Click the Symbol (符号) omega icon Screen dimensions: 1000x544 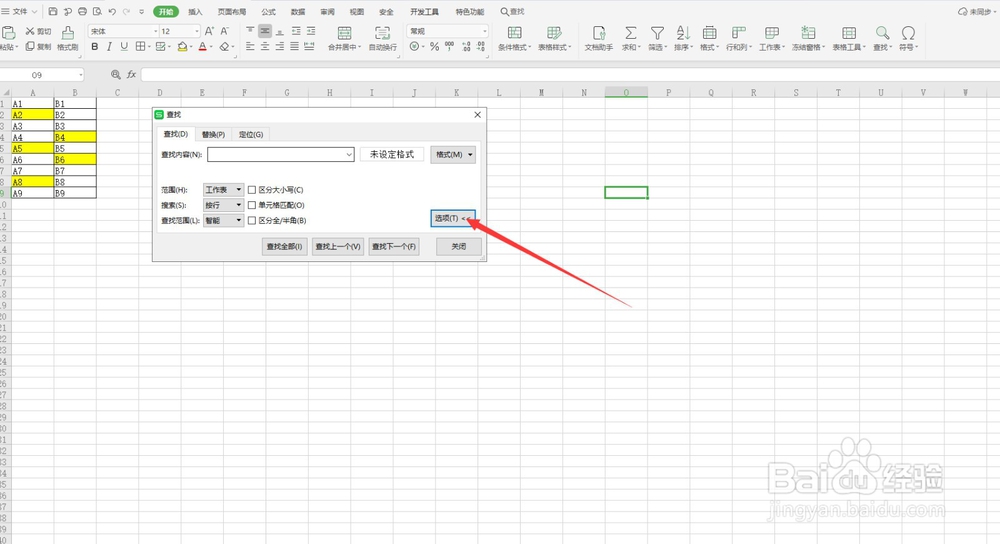[x=908, y=33]
